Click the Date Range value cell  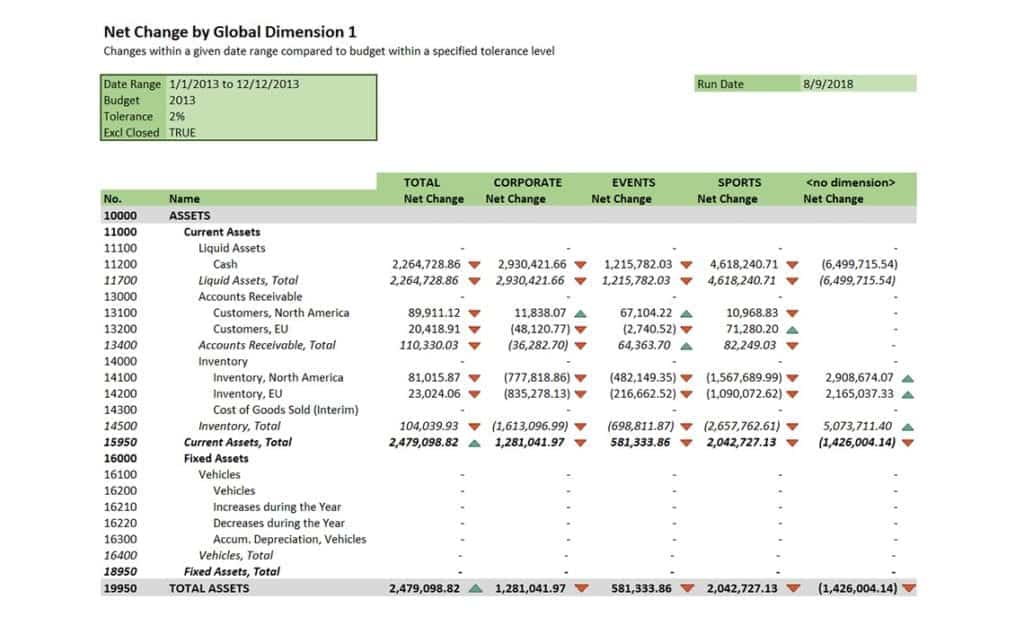click(271, 84)
